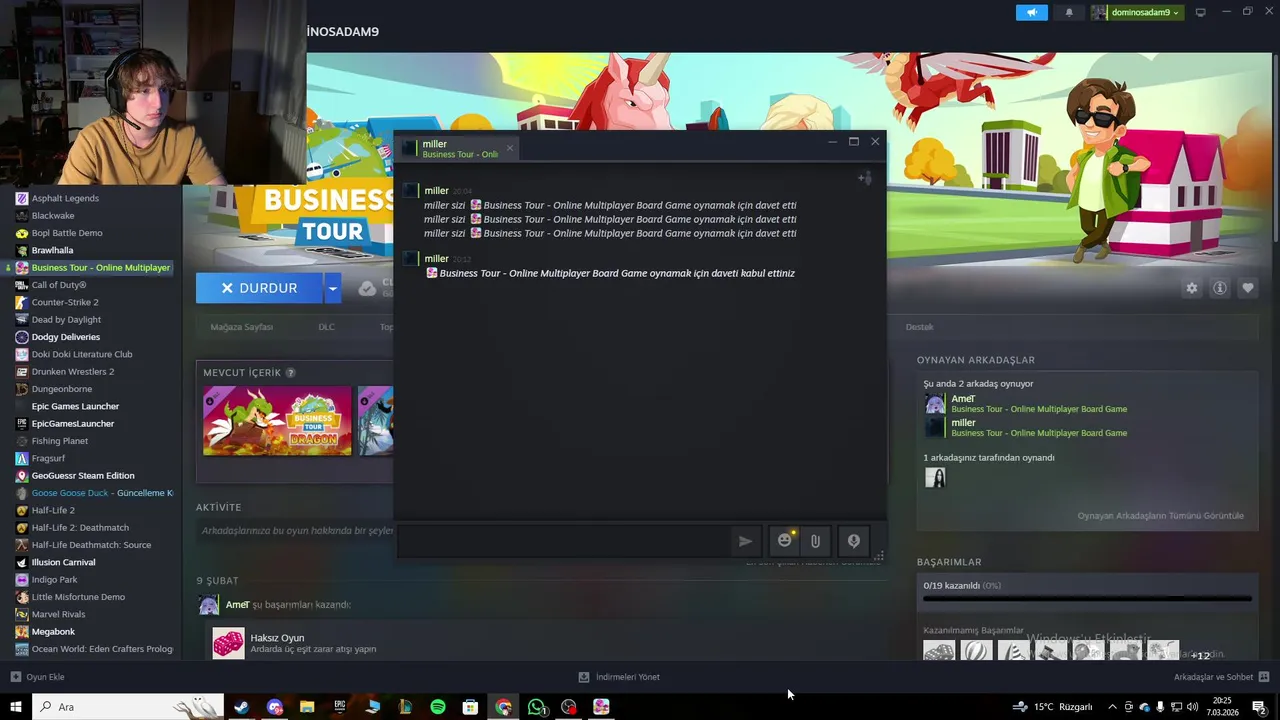Click the activity comment input field
Viewport: 1280px width, 720px height.
coord(297,531)
